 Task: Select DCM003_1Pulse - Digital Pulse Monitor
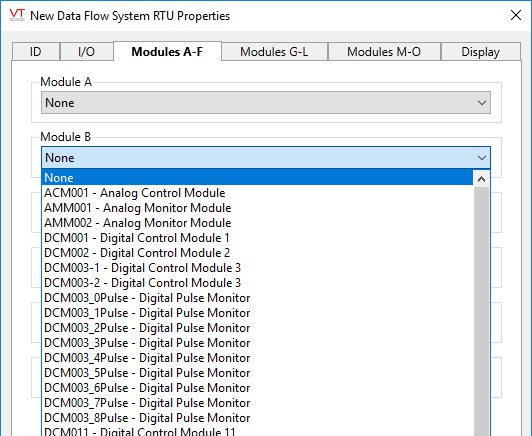[257, 313]
